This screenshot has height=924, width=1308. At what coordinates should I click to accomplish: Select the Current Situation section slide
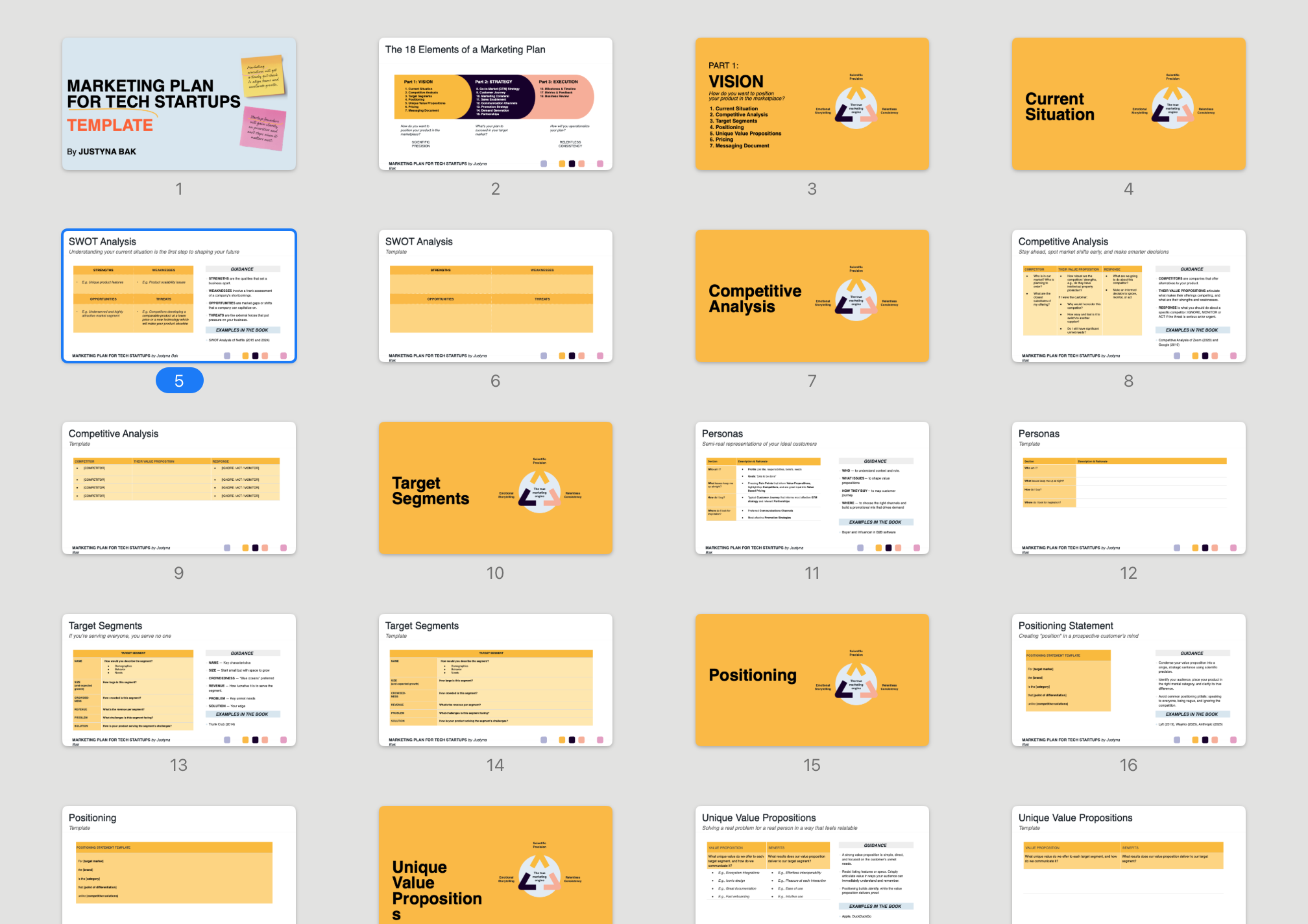pyautogui.click(x=1128, y=104)
